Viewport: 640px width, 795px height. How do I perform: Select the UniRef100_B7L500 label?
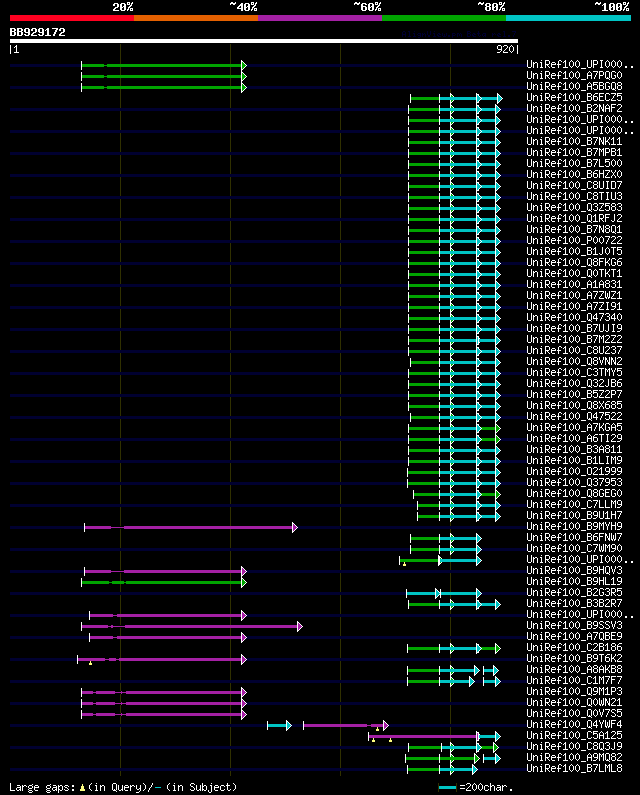(x=574, y=163)
